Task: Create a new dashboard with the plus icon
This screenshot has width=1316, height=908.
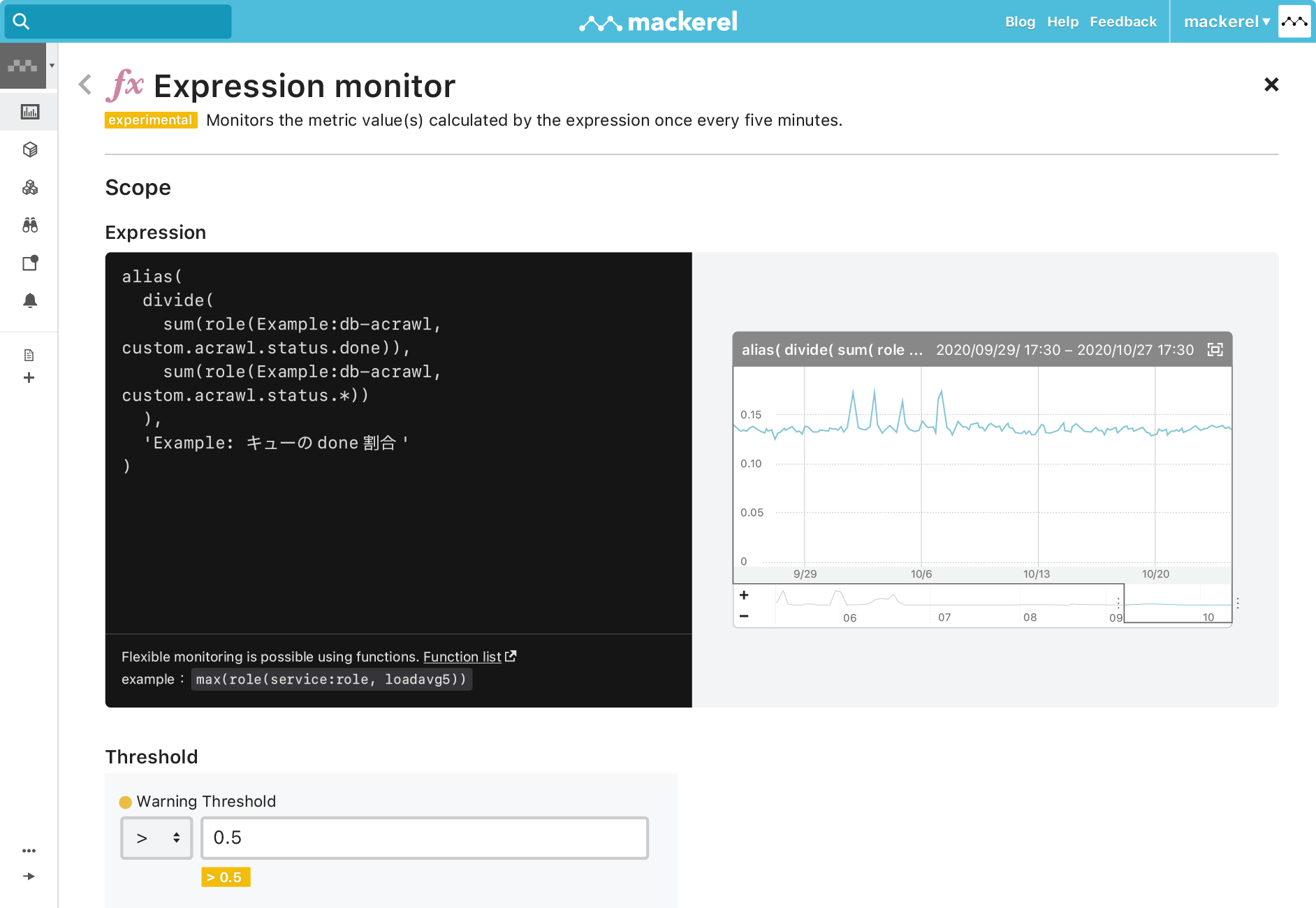Action: coord(29,378)
